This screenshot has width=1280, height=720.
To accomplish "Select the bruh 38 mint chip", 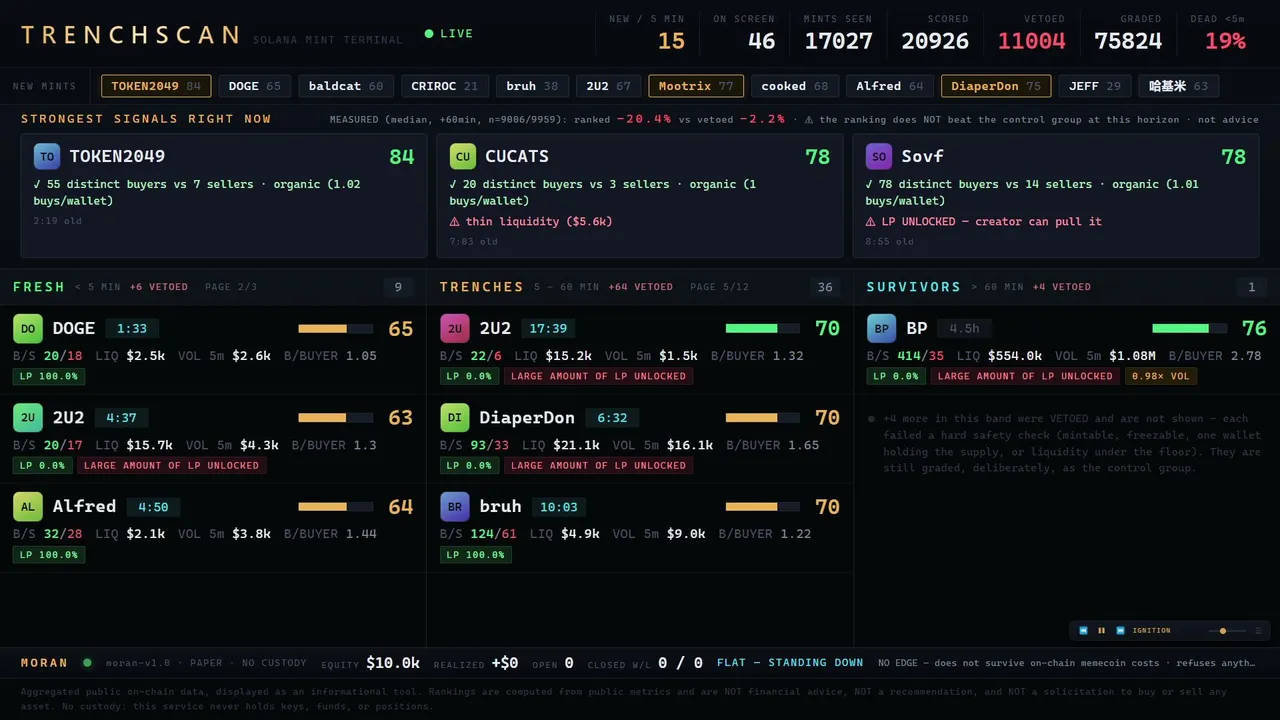I will point(532,86).
